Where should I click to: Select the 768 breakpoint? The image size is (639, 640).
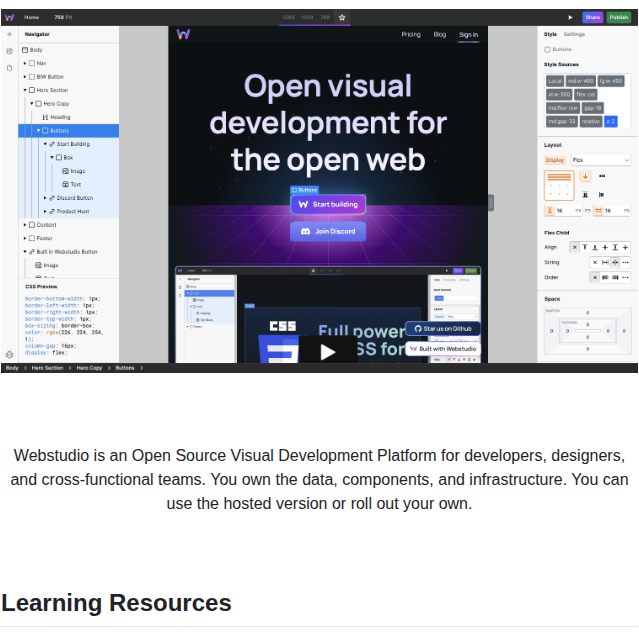coord(325,17)
